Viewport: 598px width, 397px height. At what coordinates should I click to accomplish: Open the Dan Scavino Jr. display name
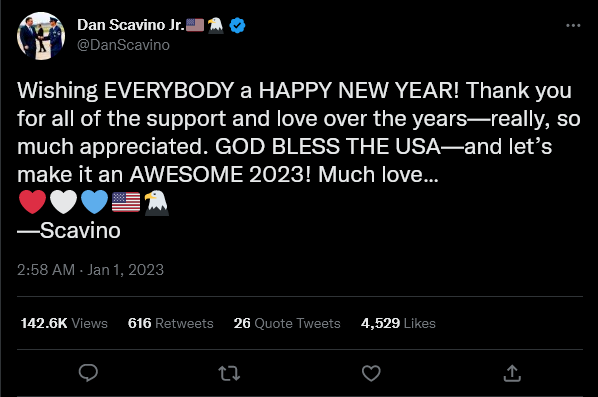[x=131, y=25]
